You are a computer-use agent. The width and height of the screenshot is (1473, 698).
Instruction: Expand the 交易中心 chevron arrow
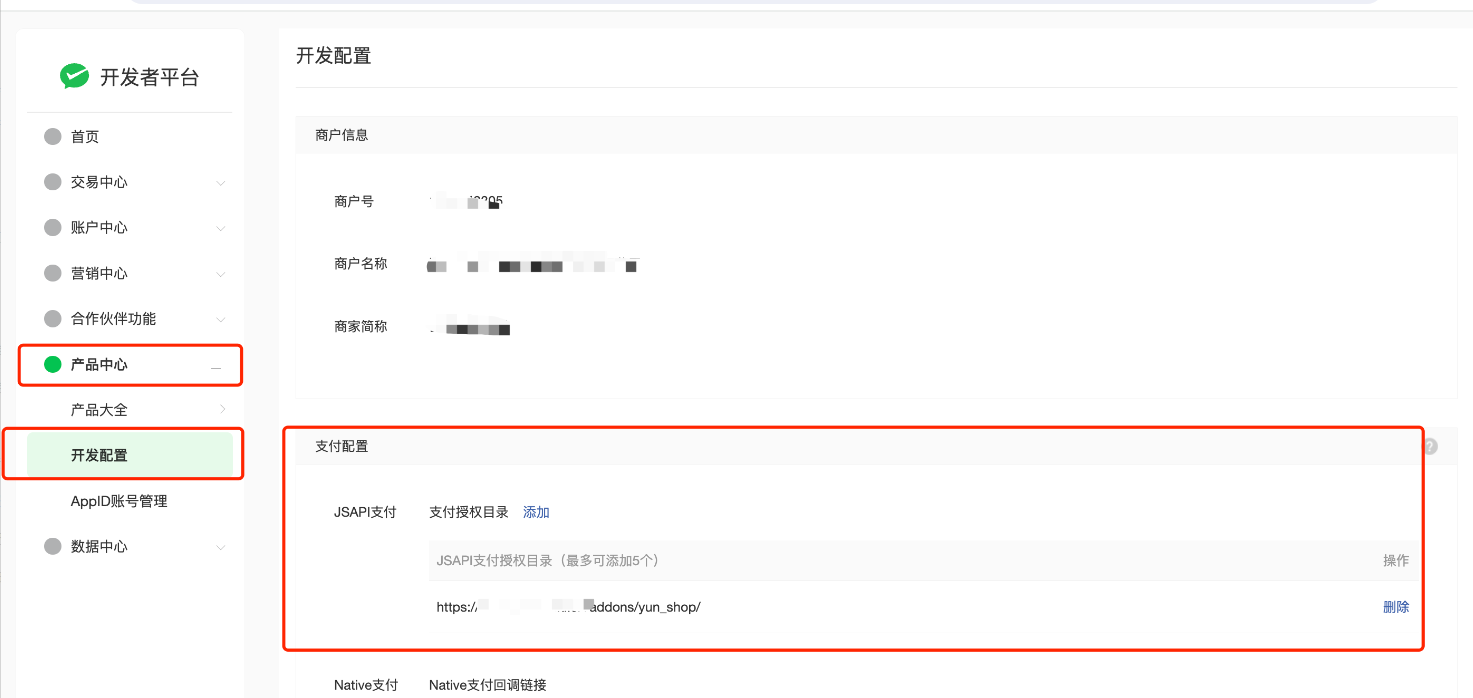221,183
